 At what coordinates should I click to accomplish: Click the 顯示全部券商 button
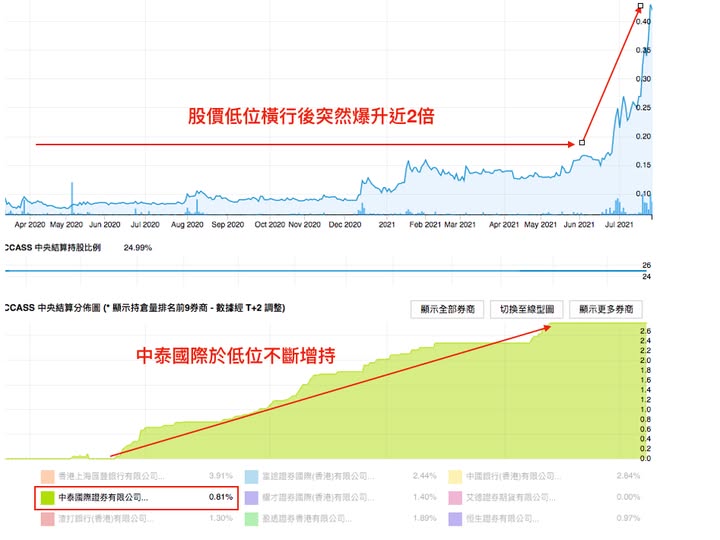447,309
